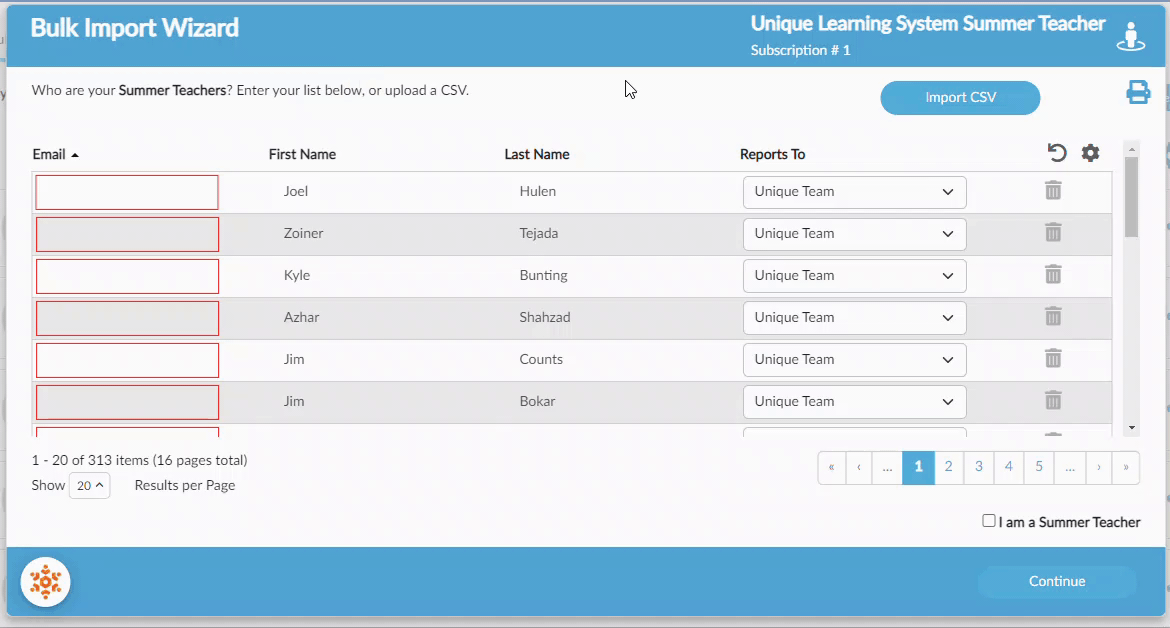The width and height of the screenshot is (1170, 628).
Task: Go to the previous page arrow
Action: click(859, 468)
